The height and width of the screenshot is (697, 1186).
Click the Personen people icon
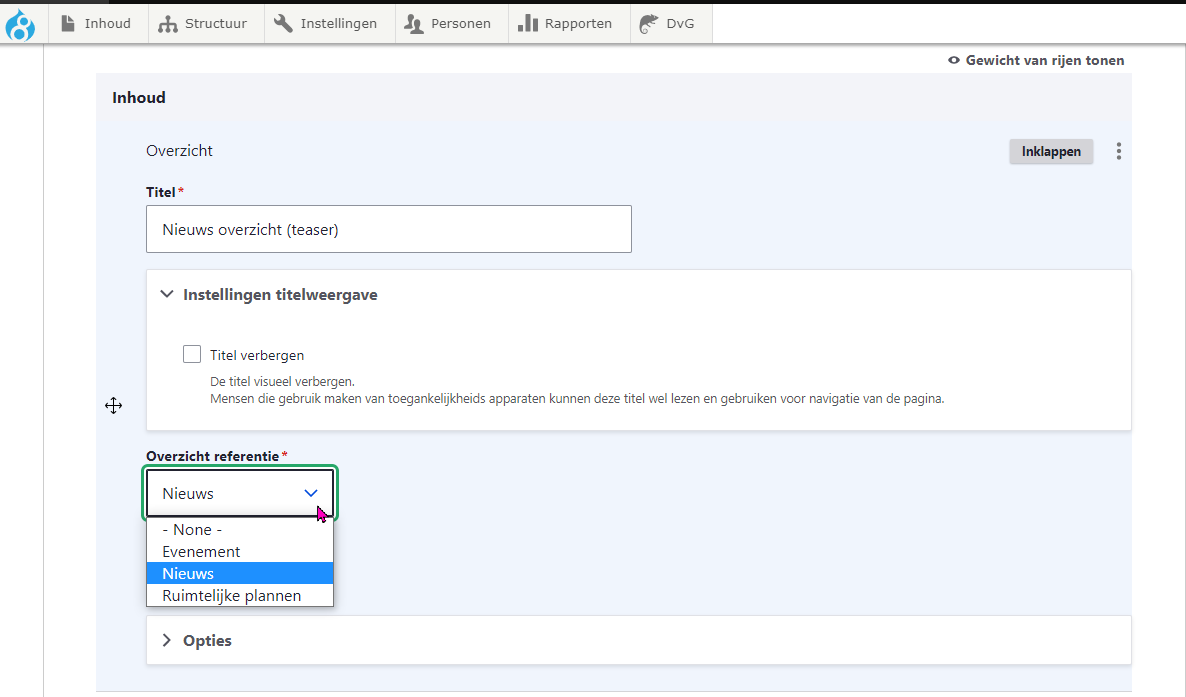(414, 24)
